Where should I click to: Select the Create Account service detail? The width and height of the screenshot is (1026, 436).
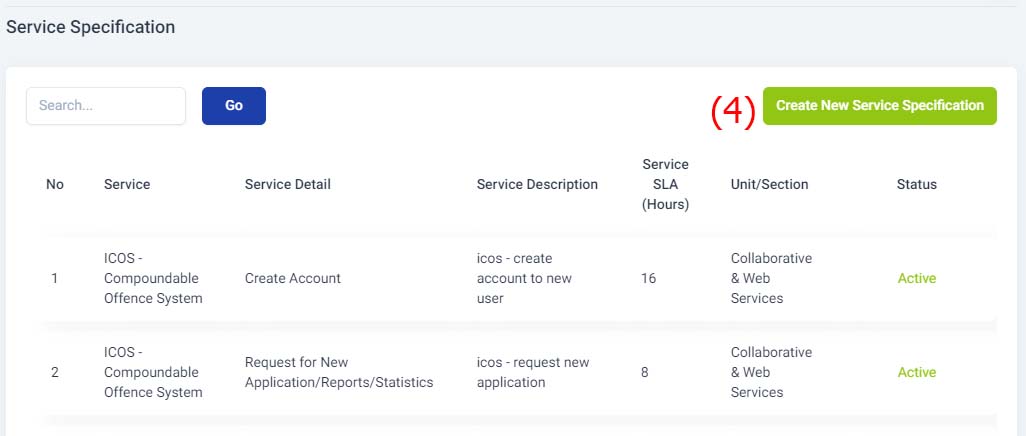click(292, 278)
